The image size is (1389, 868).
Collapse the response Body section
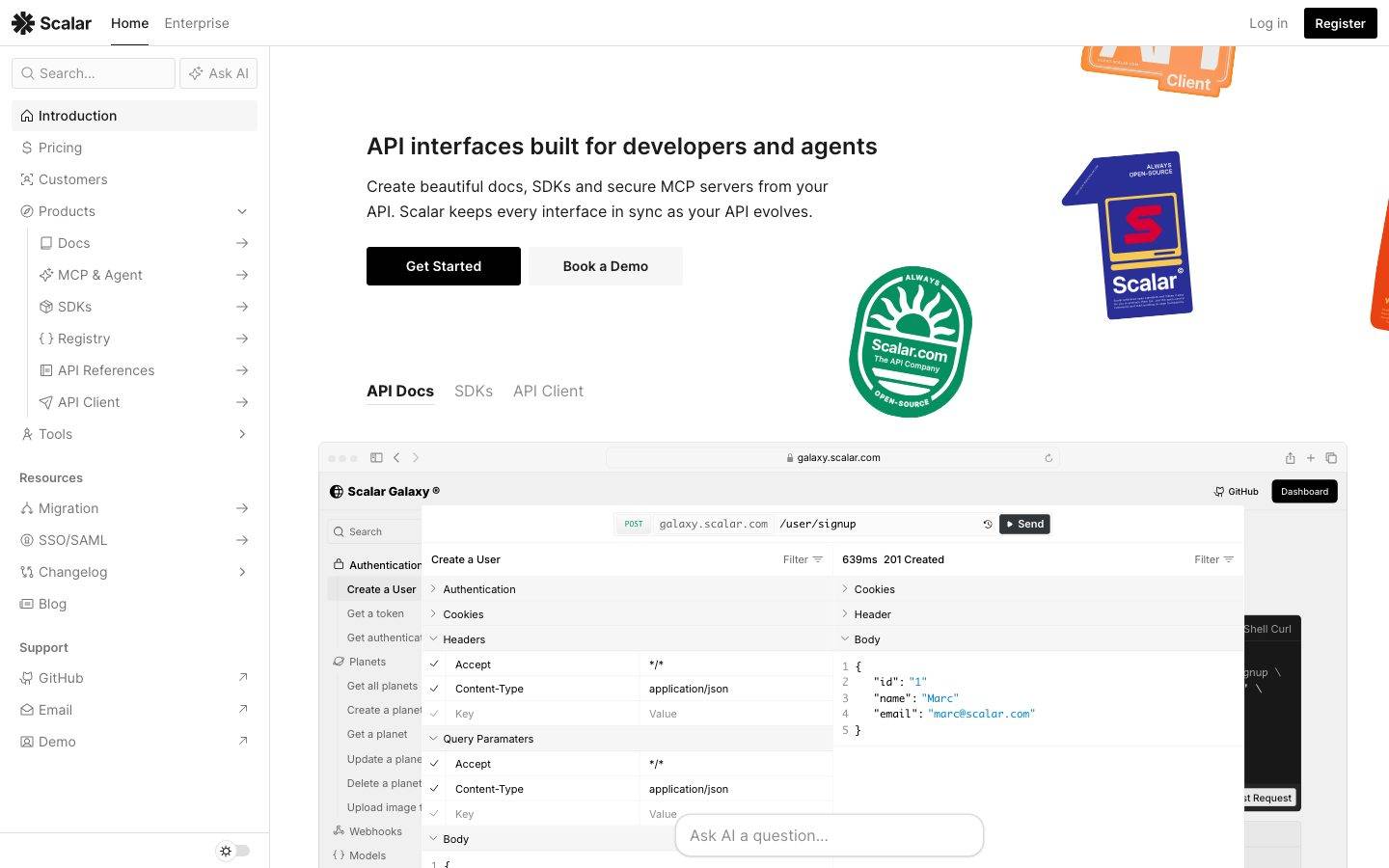click(1038, 639)
